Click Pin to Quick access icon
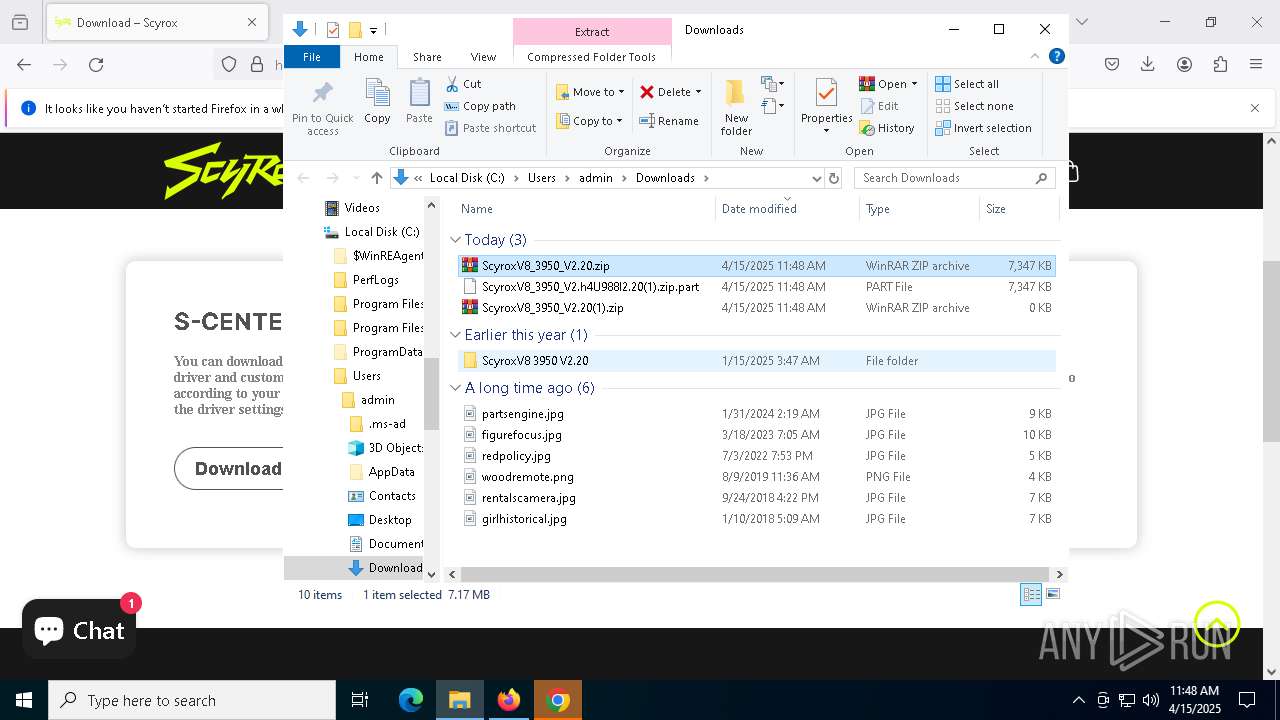Viewport: 1280px width, 720px height. 322,109
